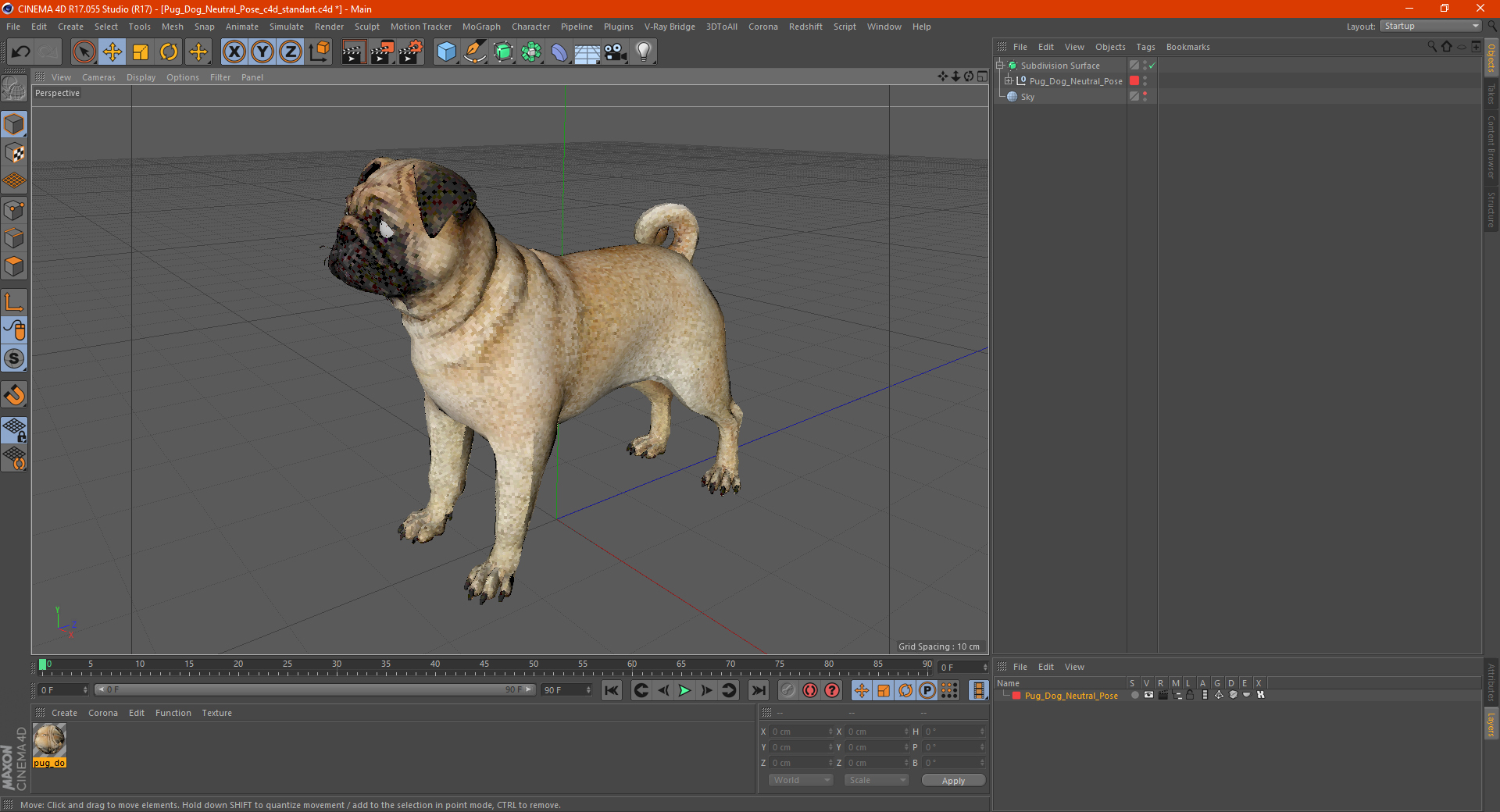Toggle the X axis lock

tap(234, 52)
